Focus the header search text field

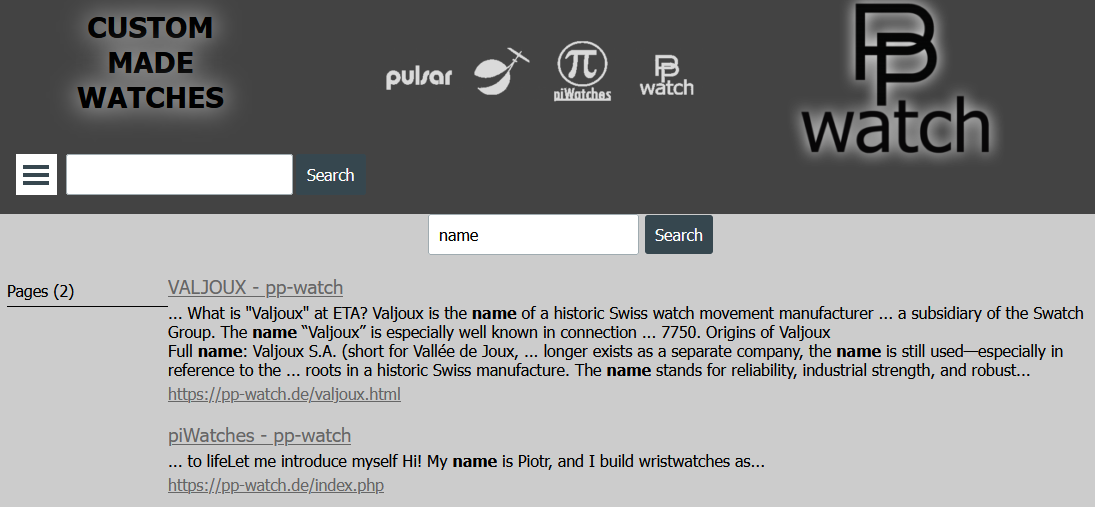[179, 175]
